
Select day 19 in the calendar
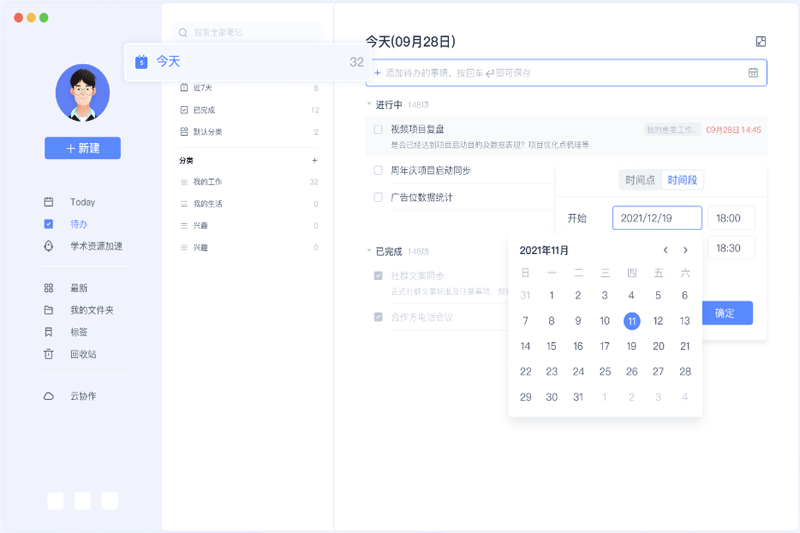(x=631, y=346)
